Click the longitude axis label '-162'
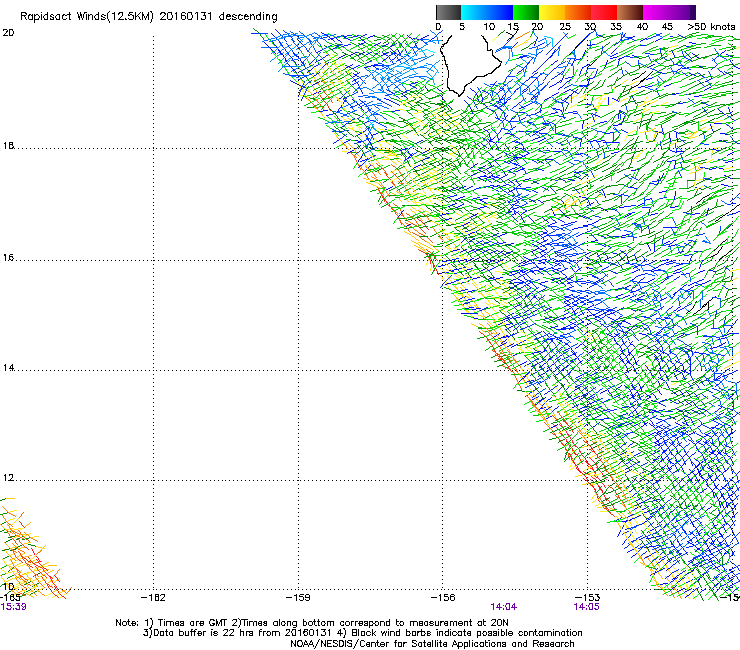Image resolution: width=740 pixels, height=650 pixels. (x=153, y=598)
